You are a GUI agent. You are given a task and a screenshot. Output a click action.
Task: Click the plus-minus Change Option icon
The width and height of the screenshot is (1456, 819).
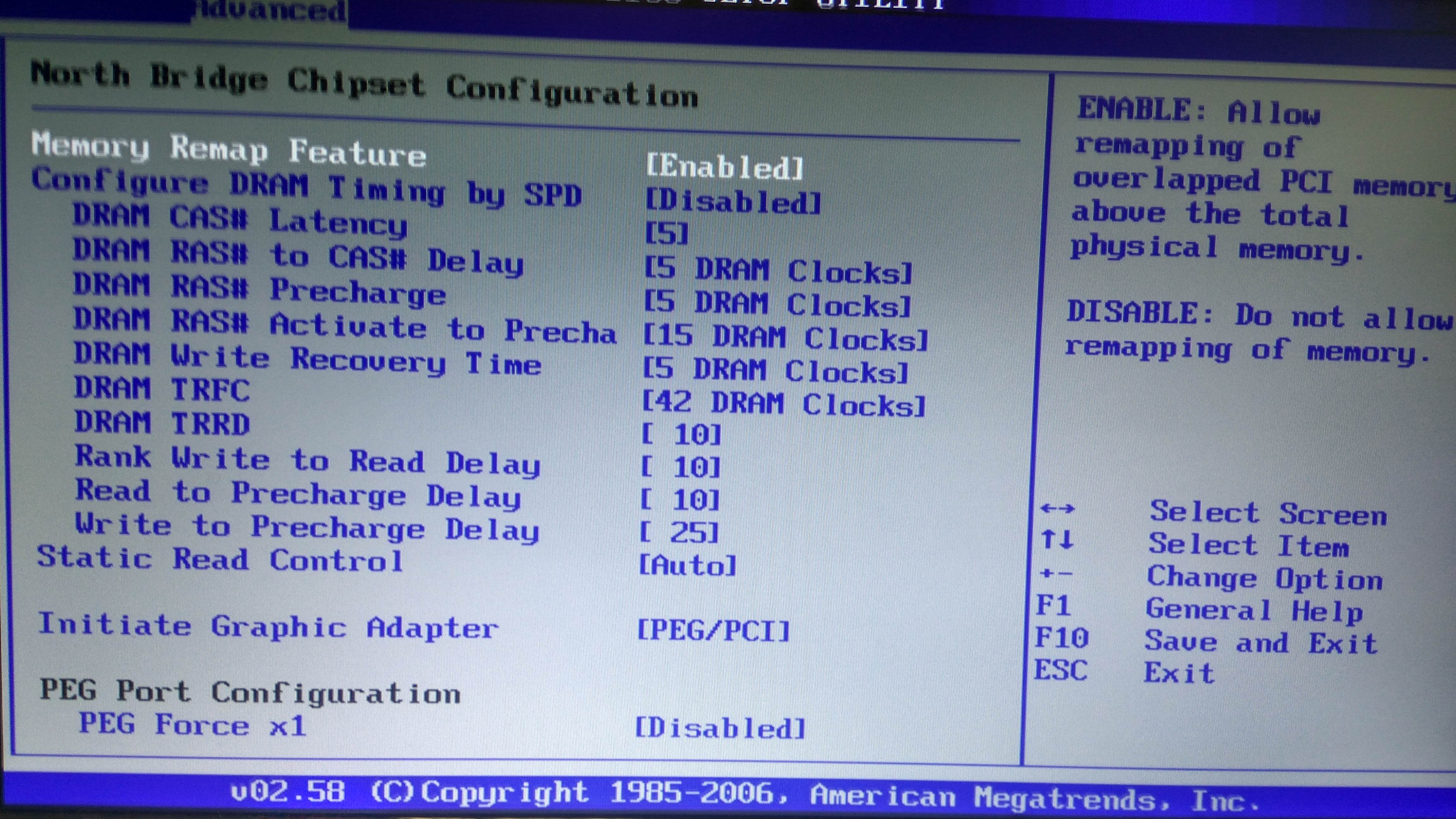[1055, 573]
